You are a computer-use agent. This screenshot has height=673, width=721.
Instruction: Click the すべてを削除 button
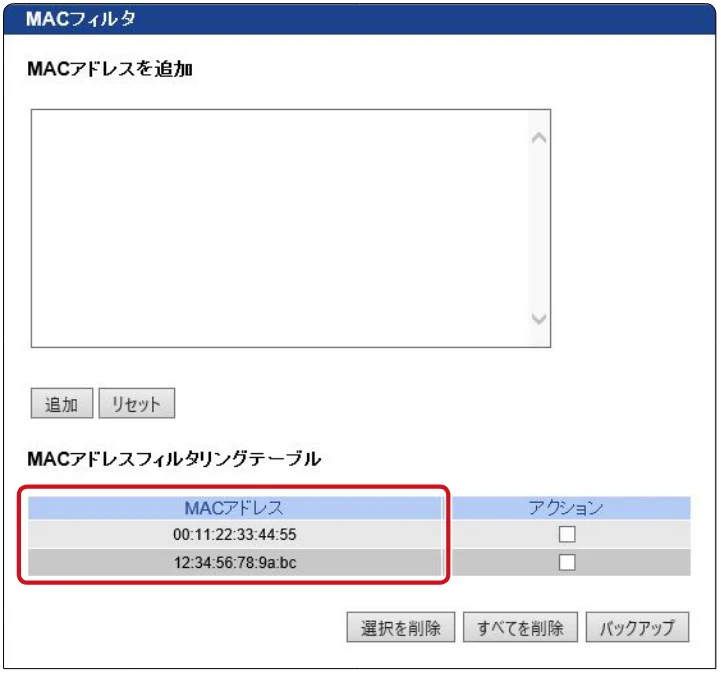(x=520, y=627)
